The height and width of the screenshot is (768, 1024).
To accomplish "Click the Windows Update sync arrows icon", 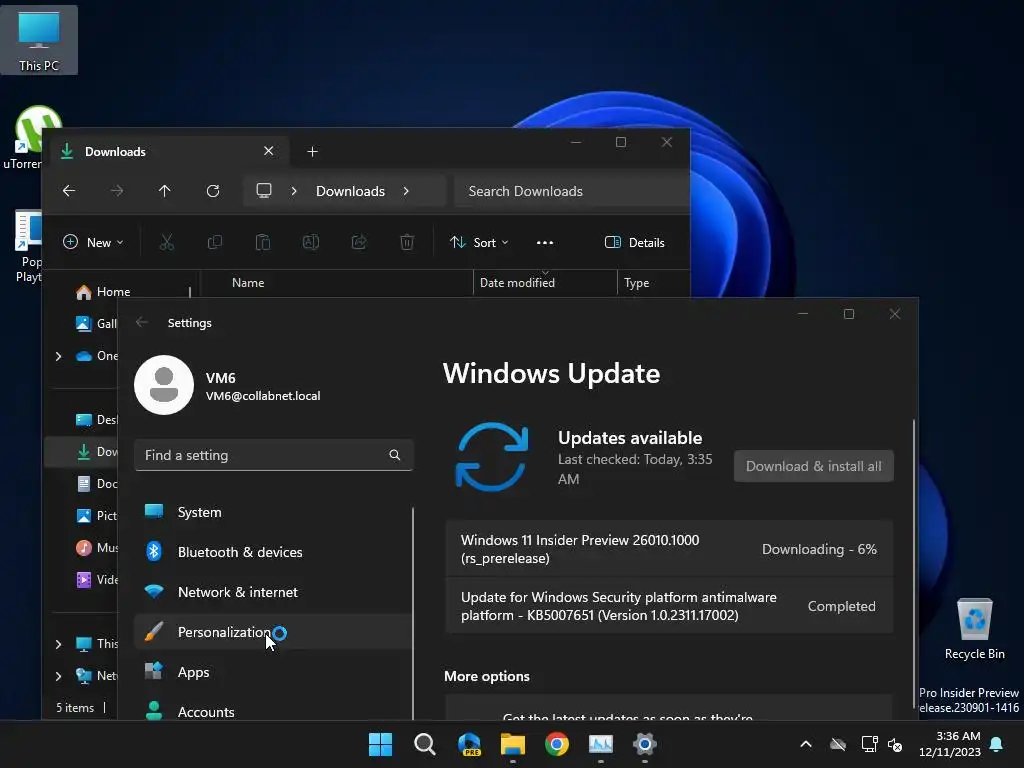I will pyautogui.click(x=491, y=456).
